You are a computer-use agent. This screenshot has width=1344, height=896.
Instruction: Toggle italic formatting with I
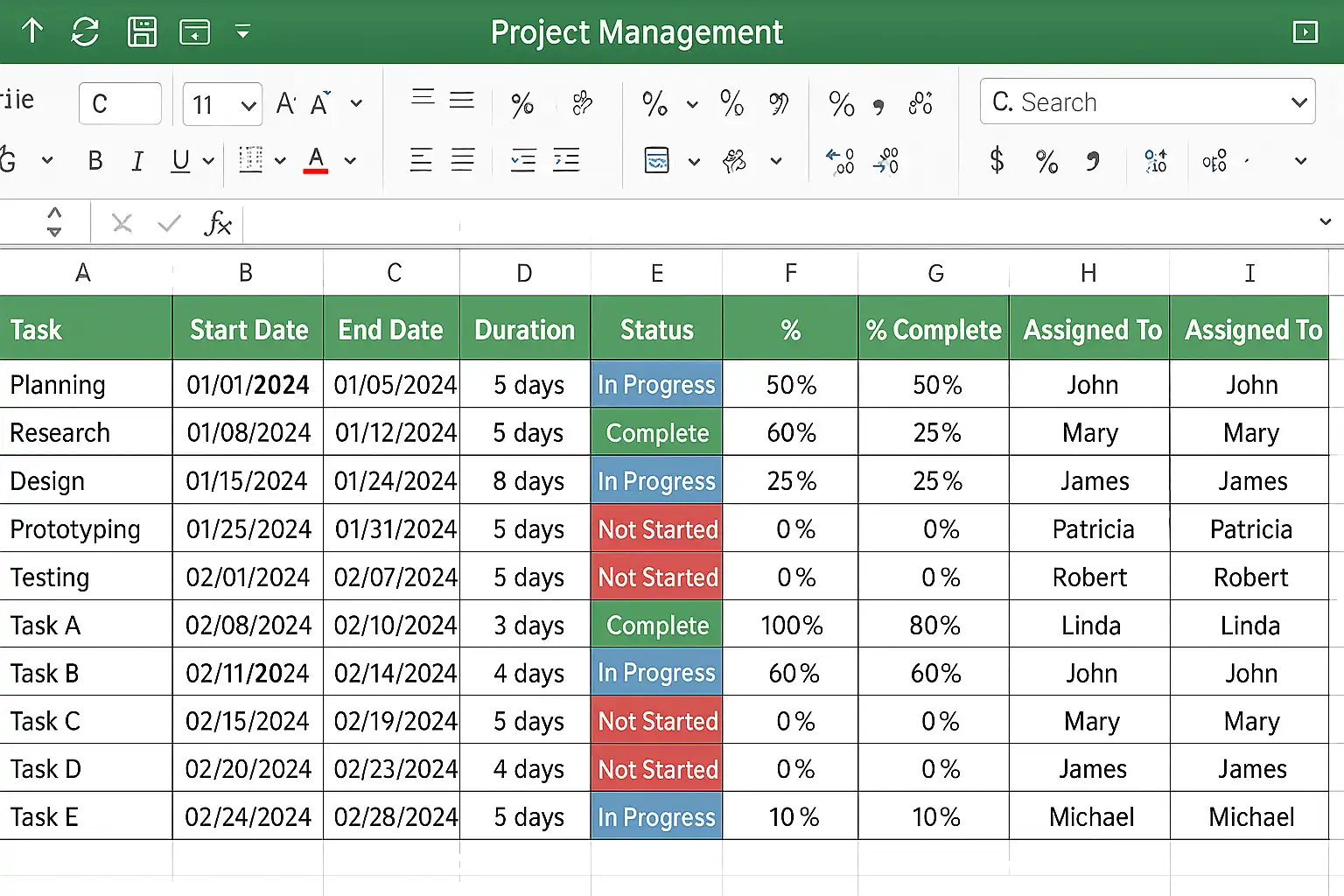coord(137,161)
